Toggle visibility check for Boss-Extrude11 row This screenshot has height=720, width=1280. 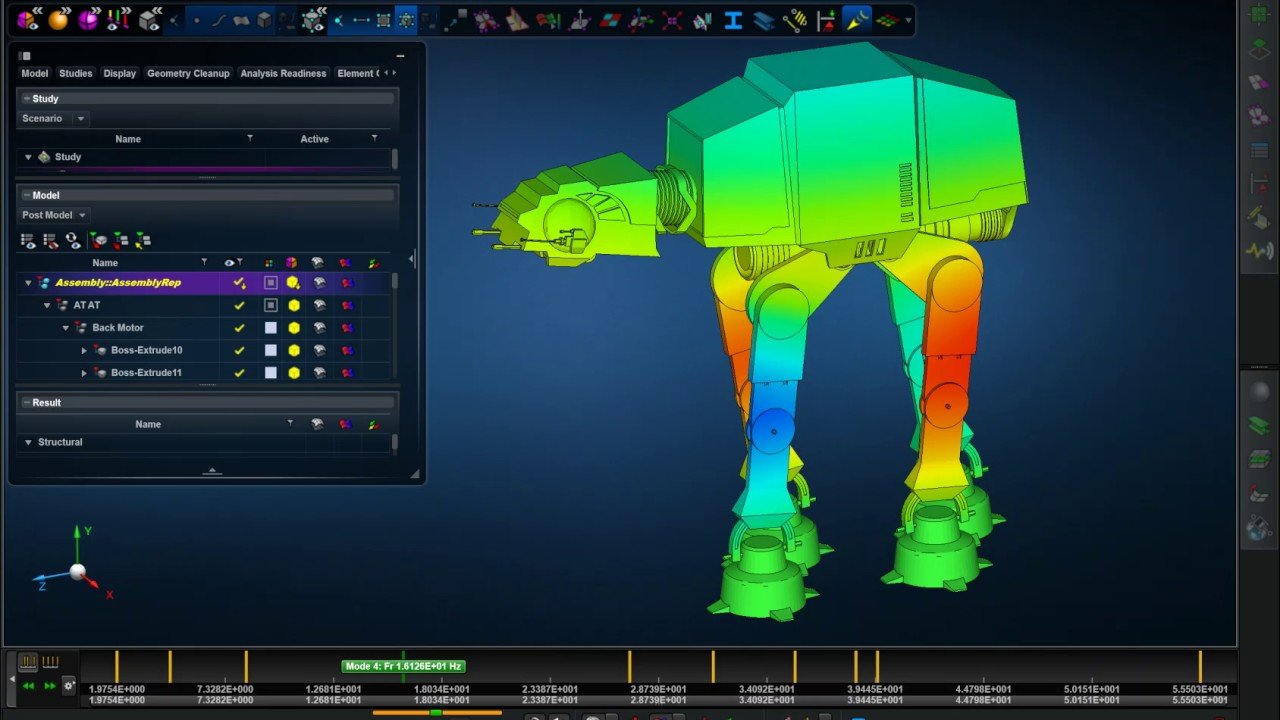(x=239, y=373)
